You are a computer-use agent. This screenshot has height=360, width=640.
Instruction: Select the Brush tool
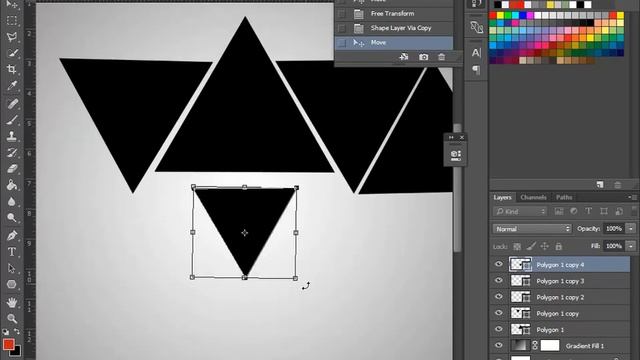[11, 120]
